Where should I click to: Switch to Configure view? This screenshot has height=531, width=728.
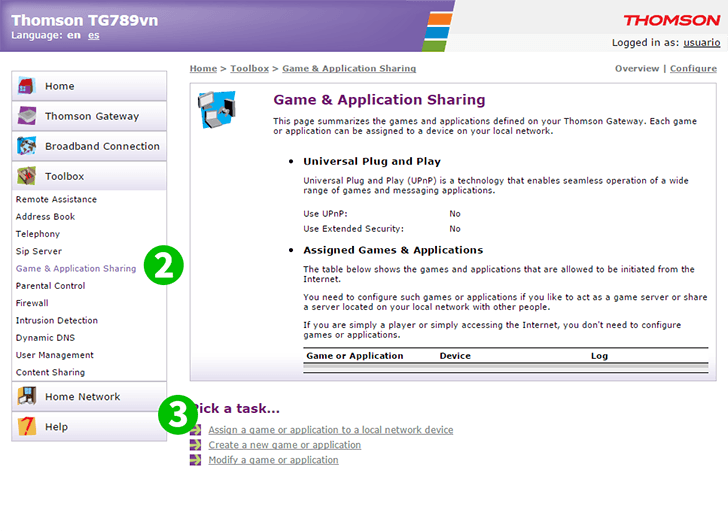[693, 68]
